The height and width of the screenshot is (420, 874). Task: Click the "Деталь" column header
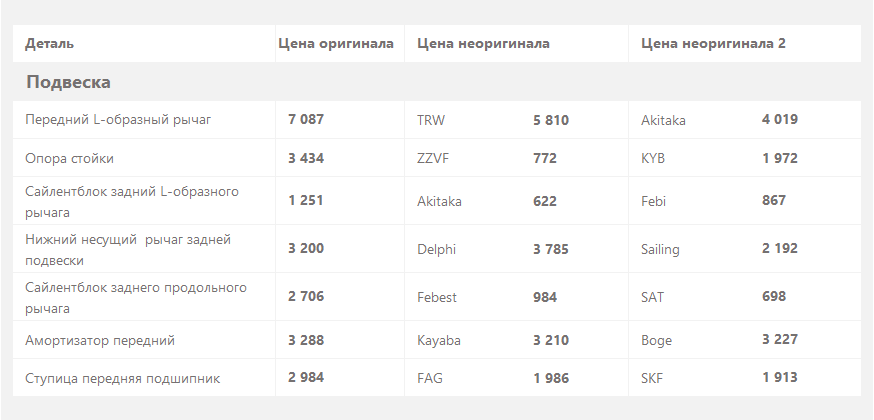click(x=50, y=43)
